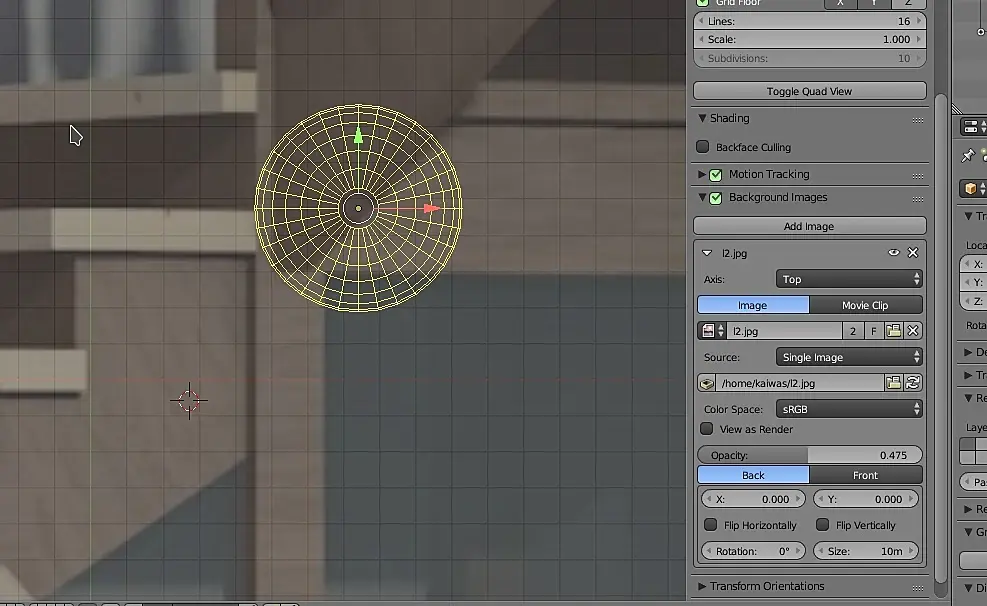Image resolution: width=987 pixels, height=606 pixels.
Task: Click the Toggle Quad View button
Action: [809, 91]
